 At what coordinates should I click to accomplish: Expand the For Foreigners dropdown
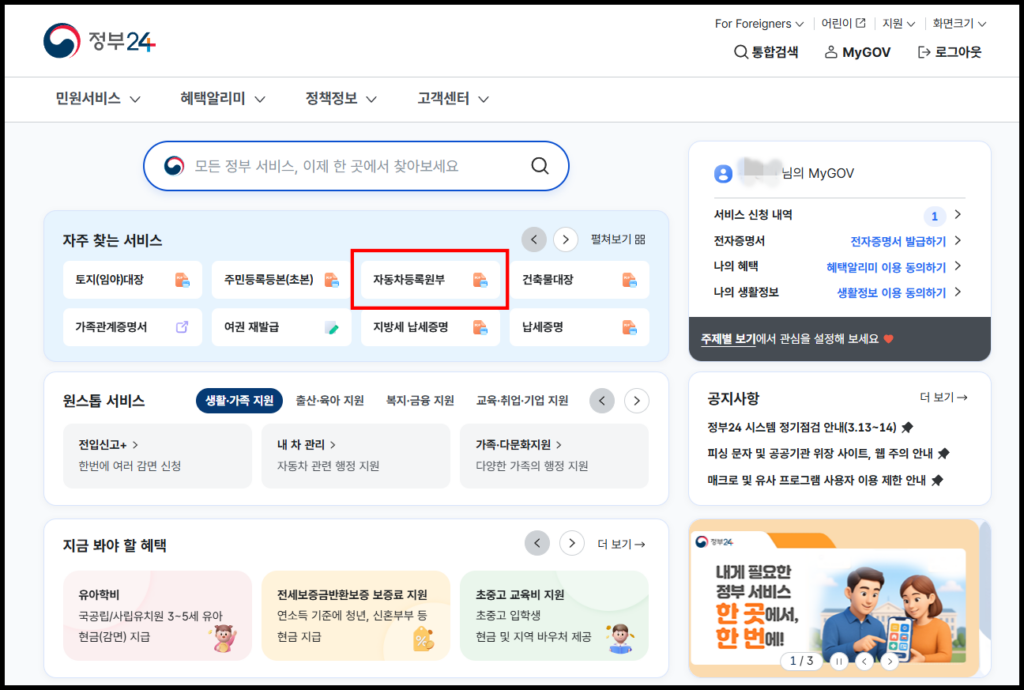click(759, 22)
